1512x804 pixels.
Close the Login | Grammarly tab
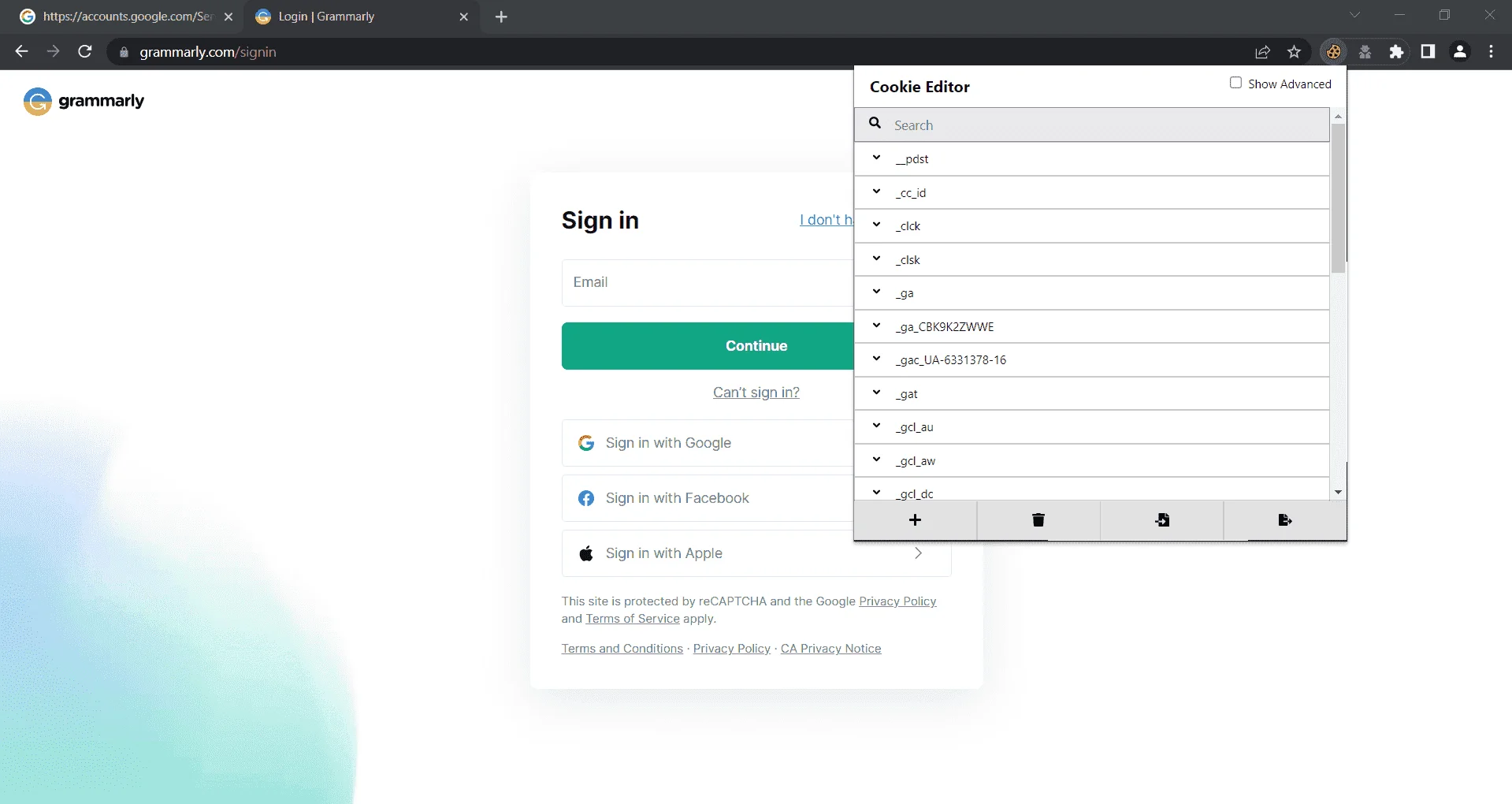[463, 17]
